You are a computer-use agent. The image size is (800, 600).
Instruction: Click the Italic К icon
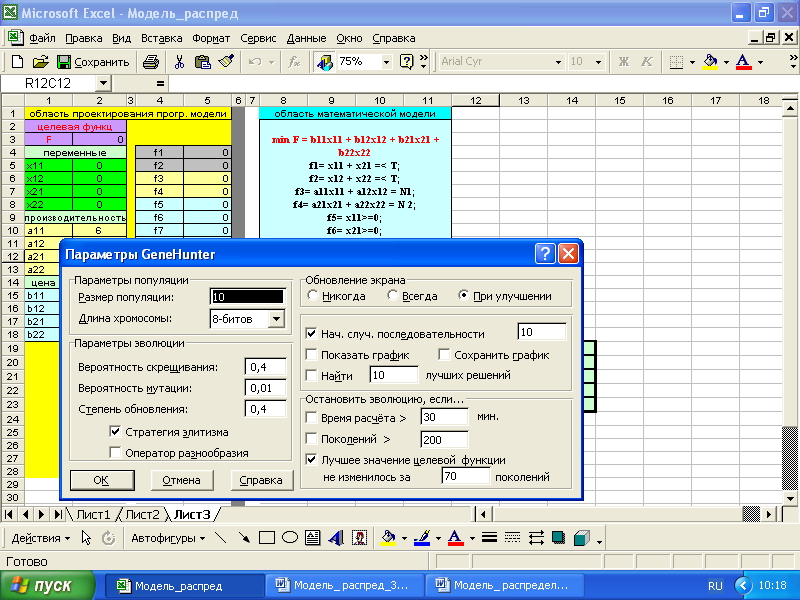pos(646,62)
